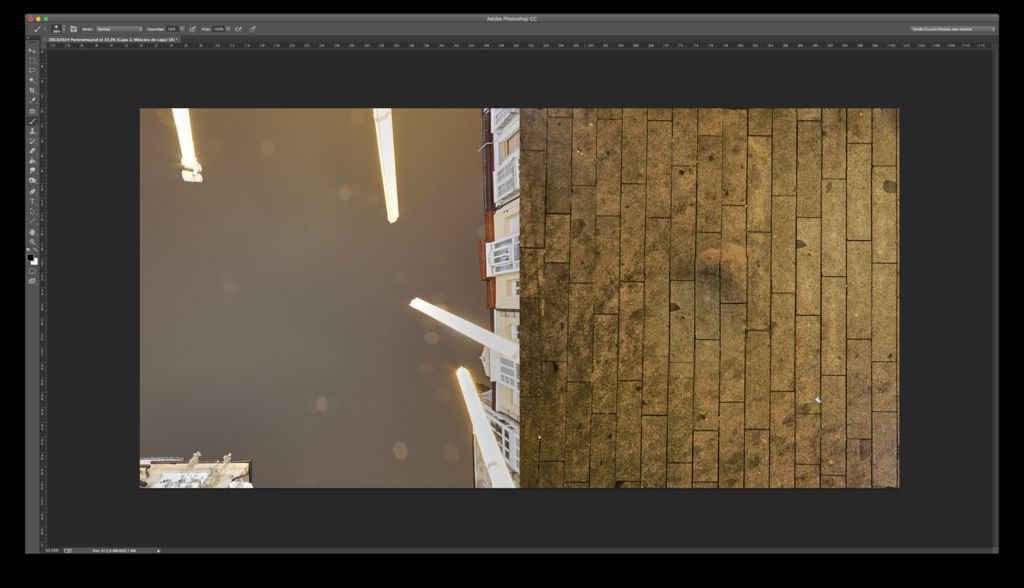Screen dimensions: 1024x588
Task: Click the document size status text
Action: [x=115, y=551]
